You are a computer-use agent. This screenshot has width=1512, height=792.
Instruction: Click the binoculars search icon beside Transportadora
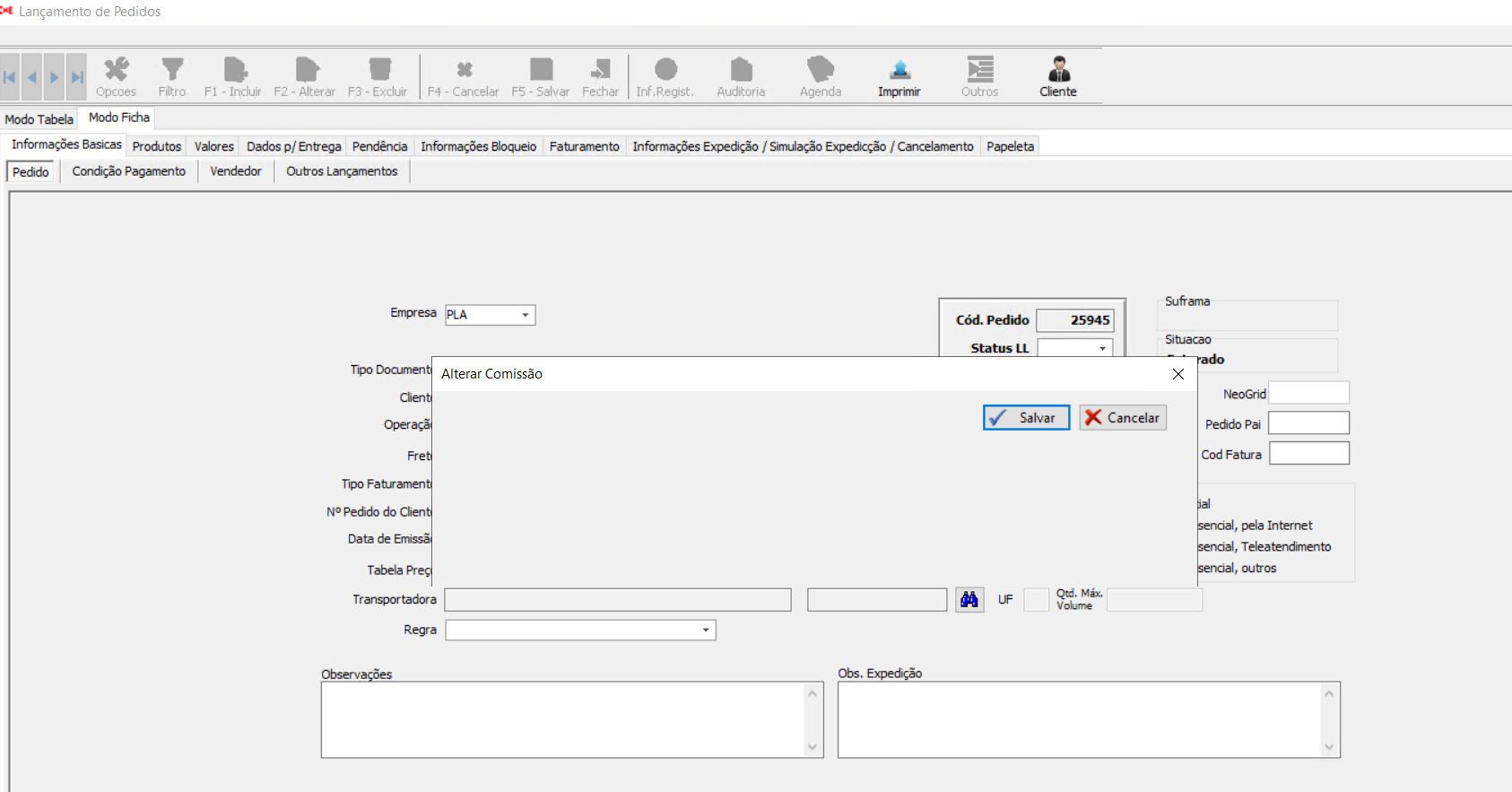pos(969,599)
